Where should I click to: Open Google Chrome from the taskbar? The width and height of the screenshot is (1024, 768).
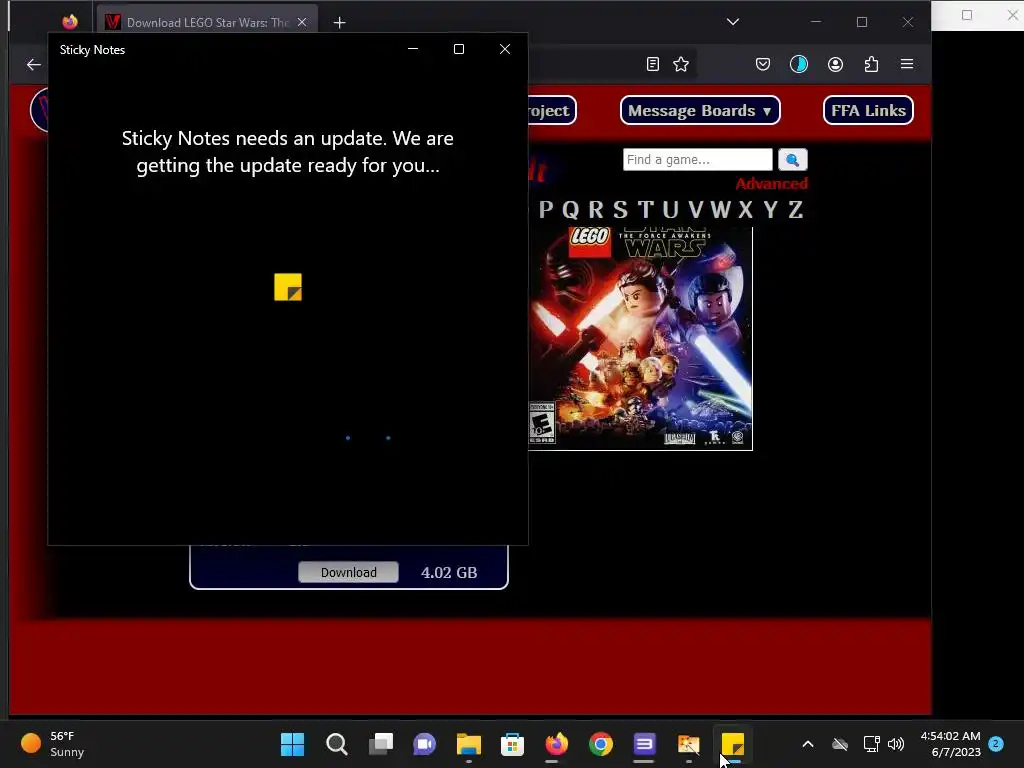(x=600, y=744)
